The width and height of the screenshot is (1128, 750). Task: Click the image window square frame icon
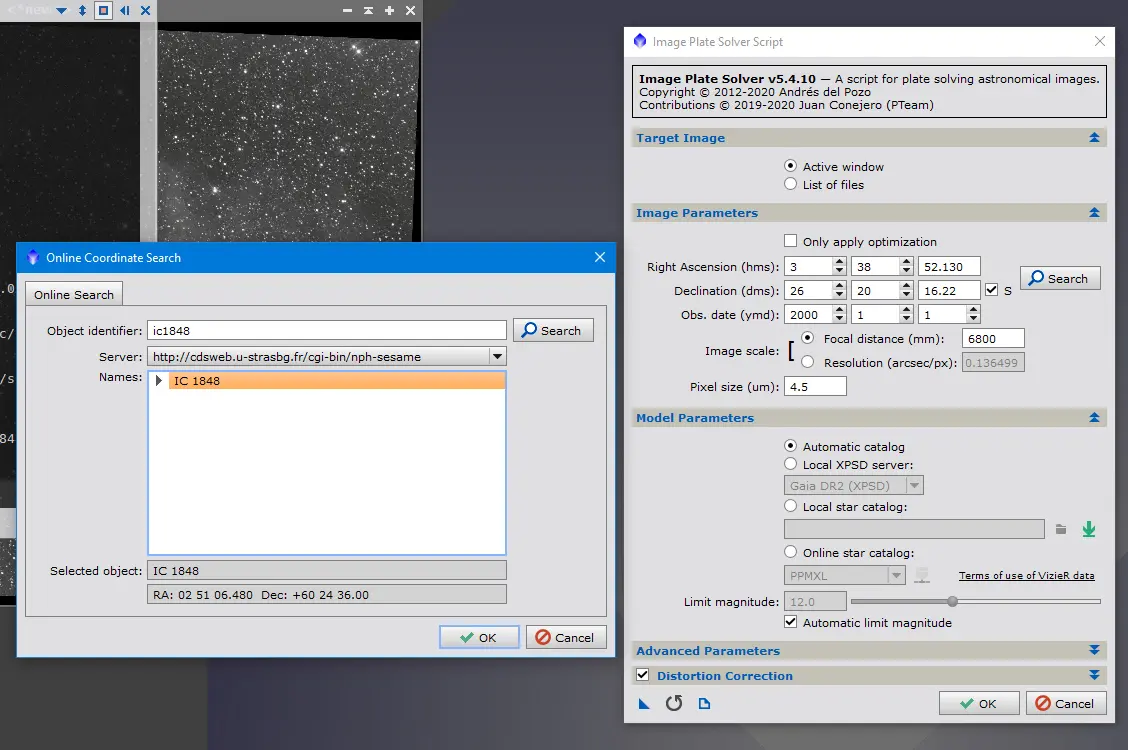pos(104,10)
